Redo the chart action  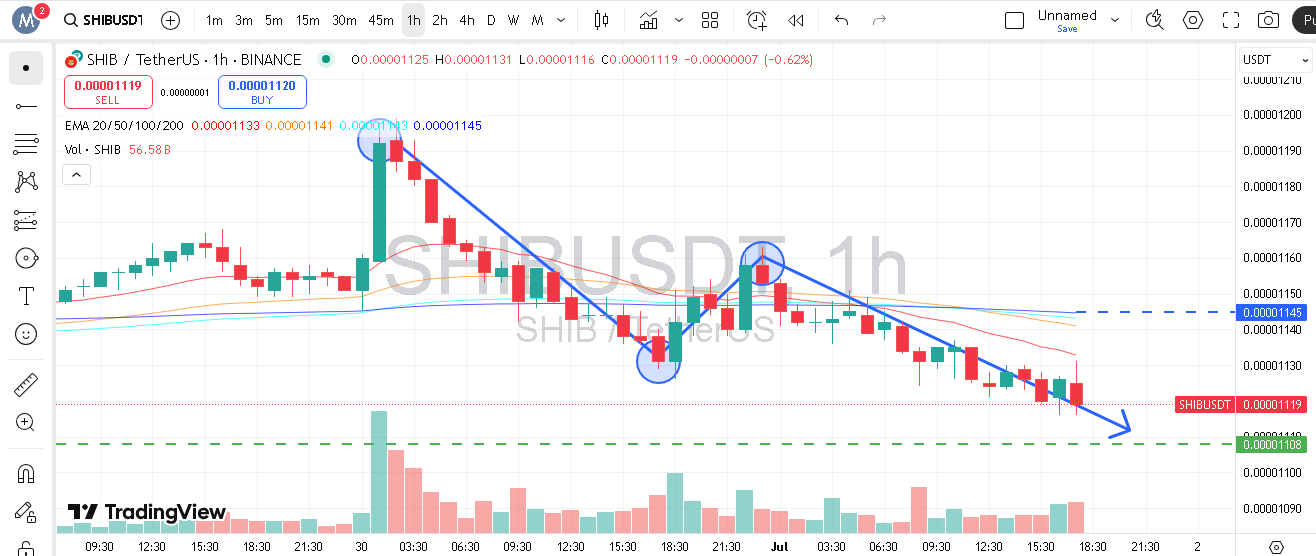[879, 20]
